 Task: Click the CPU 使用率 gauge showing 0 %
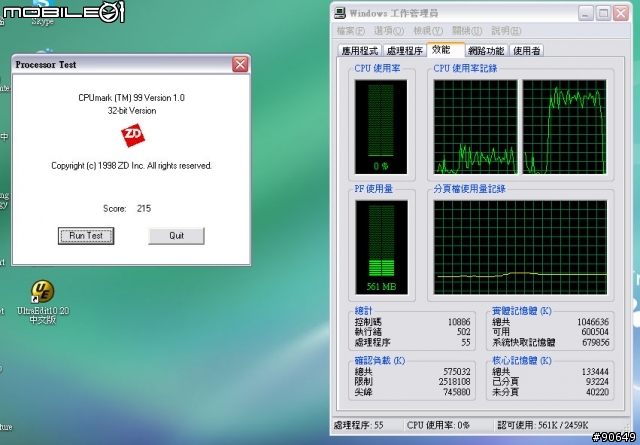381,127
